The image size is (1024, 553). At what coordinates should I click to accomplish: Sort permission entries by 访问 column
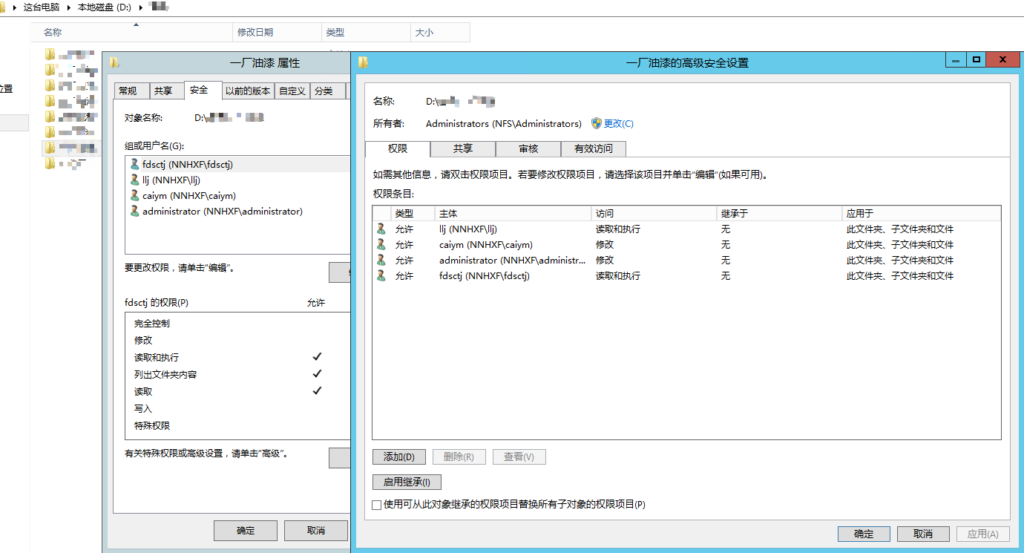pyautogui.click(x=654, y=214)
